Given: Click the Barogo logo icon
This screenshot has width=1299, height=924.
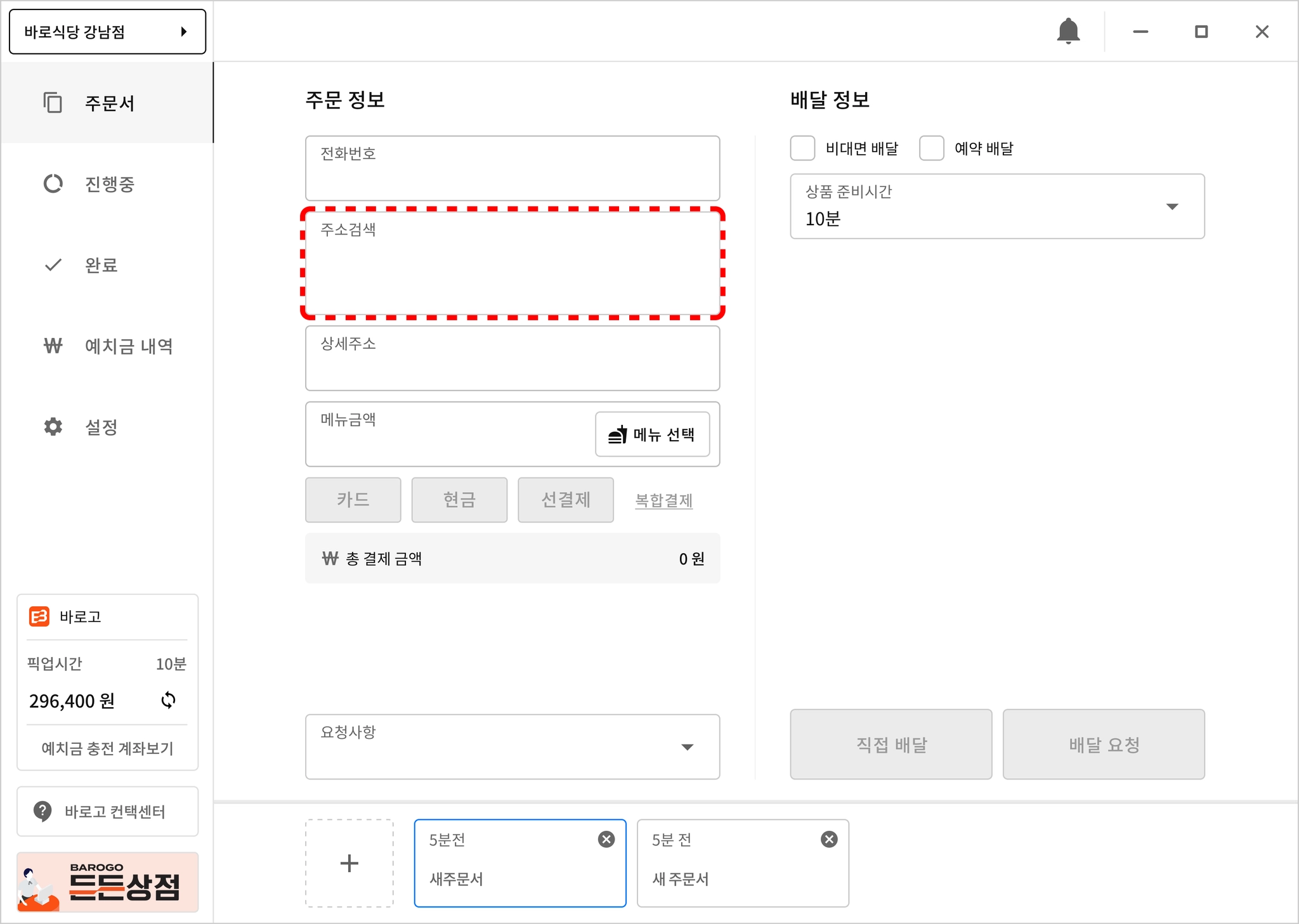Looking at the screenshot, I should click(39, 616).
